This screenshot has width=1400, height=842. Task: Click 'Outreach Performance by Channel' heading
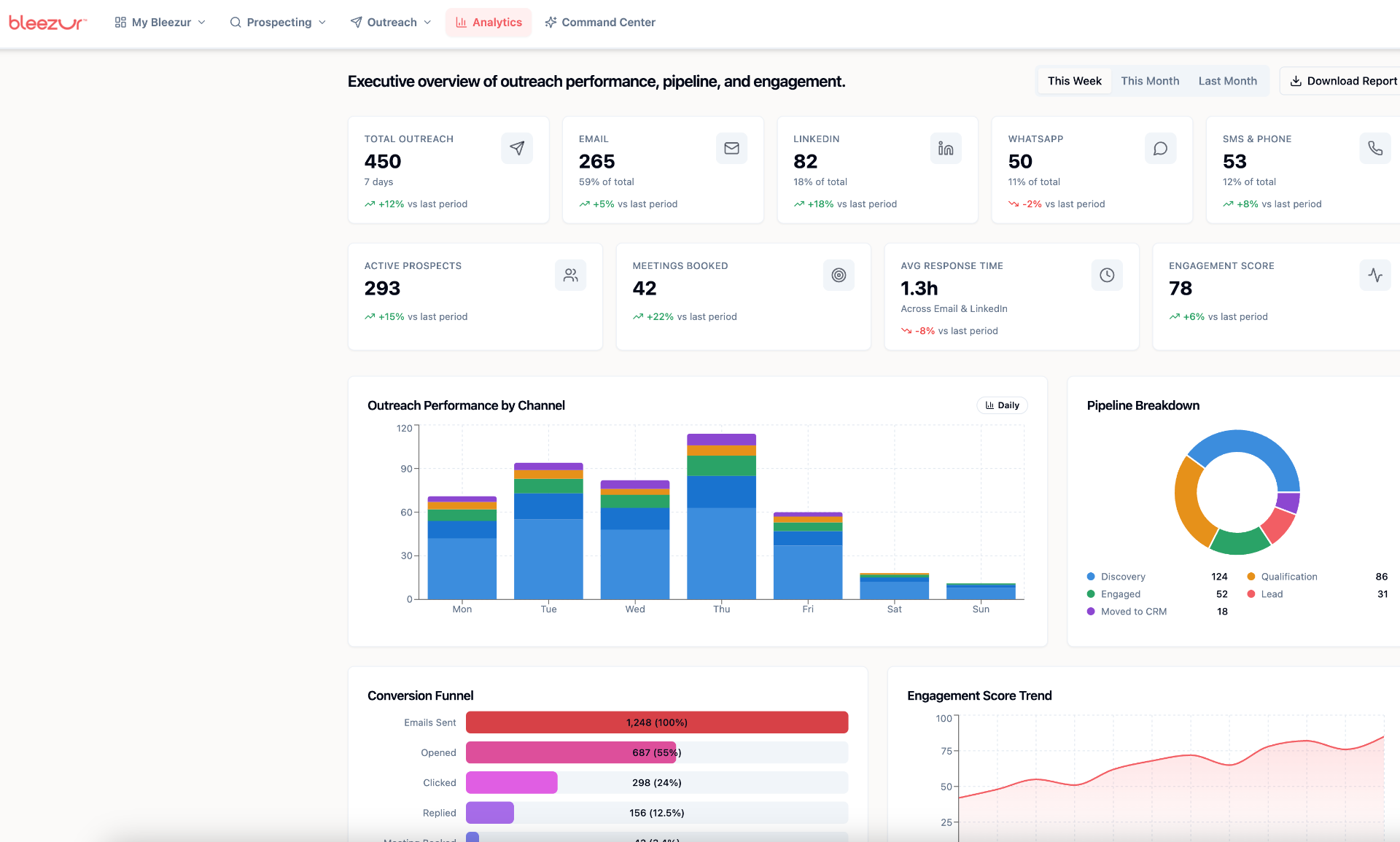(466, 405)
